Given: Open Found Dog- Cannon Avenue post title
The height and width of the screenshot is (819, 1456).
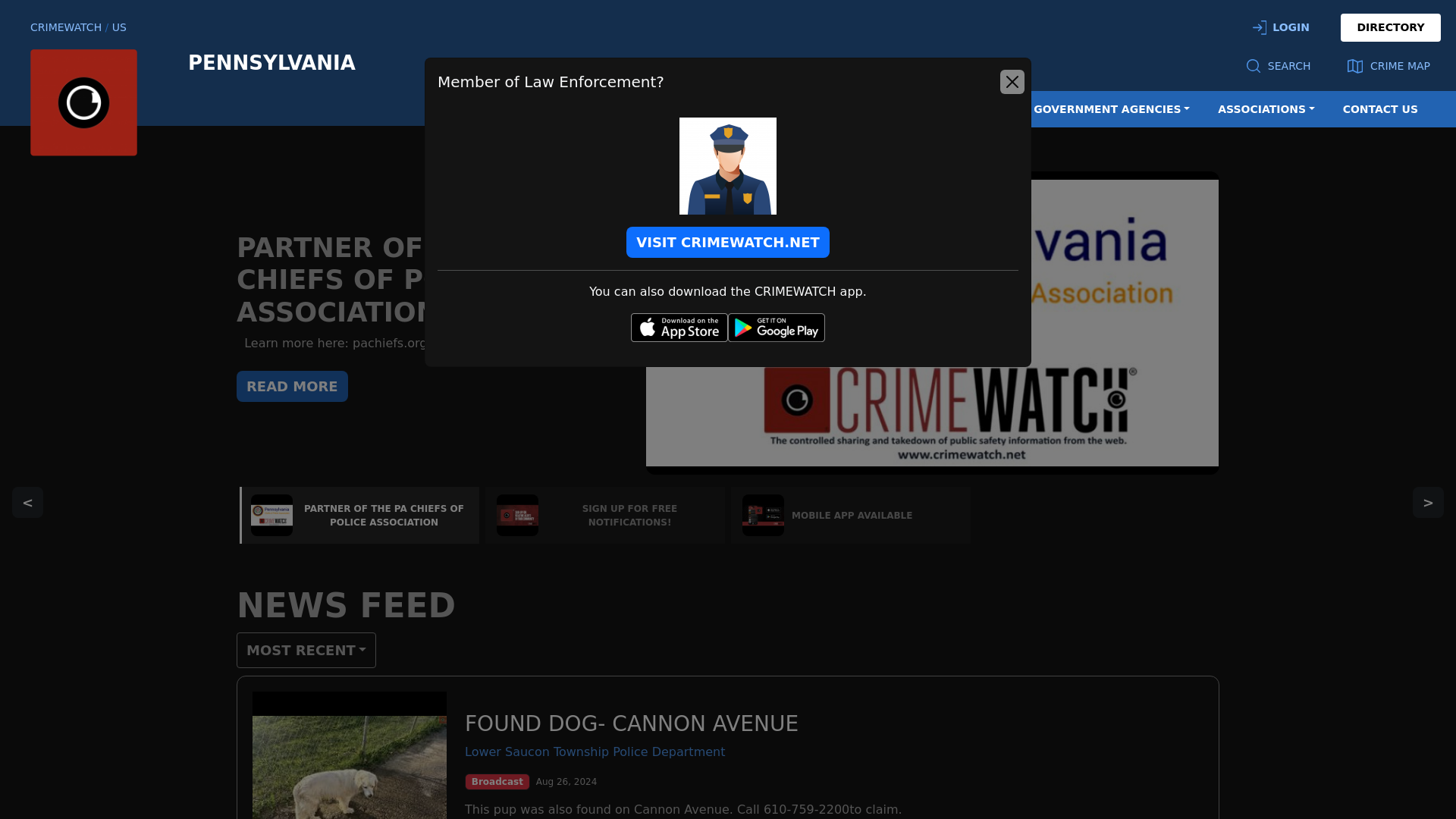Looking at the screenshot, I should [x=632, y=723].
